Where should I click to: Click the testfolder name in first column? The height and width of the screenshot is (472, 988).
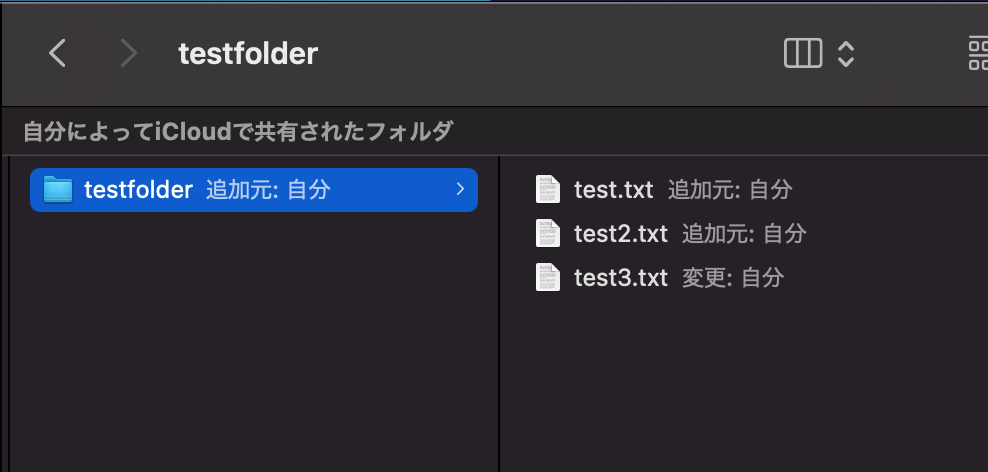(x=138, y=189)
